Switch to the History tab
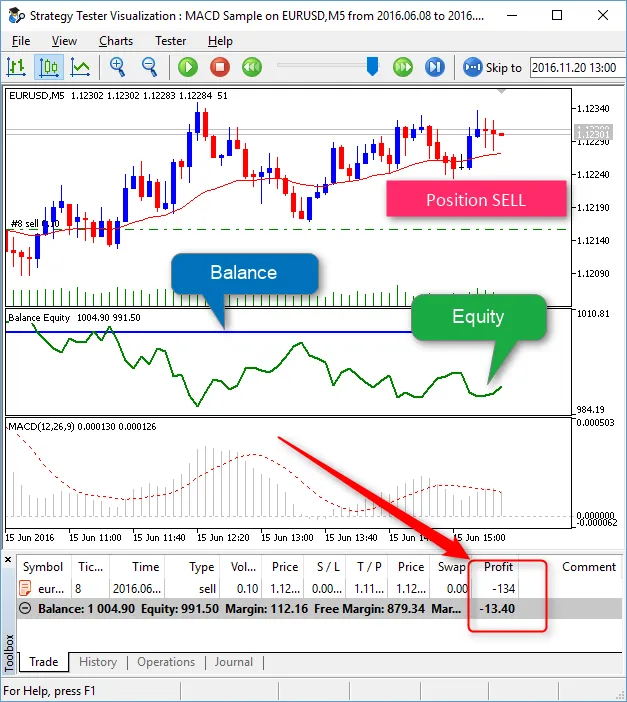627x702 pixels. pyautogui.click(x=98, y=662)
